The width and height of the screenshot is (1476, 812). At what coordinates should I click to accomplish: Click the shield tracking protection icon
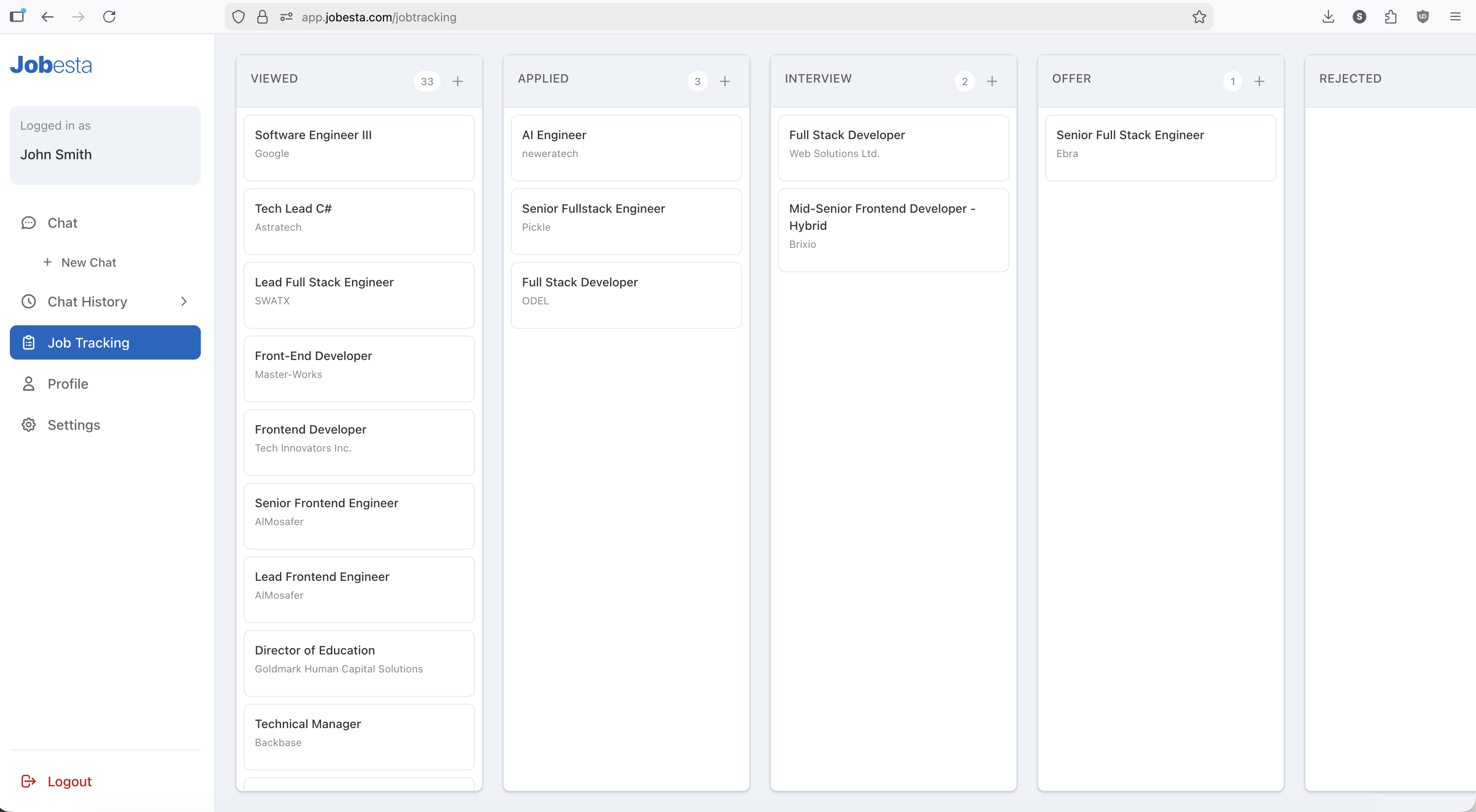(x=239, y=17)
